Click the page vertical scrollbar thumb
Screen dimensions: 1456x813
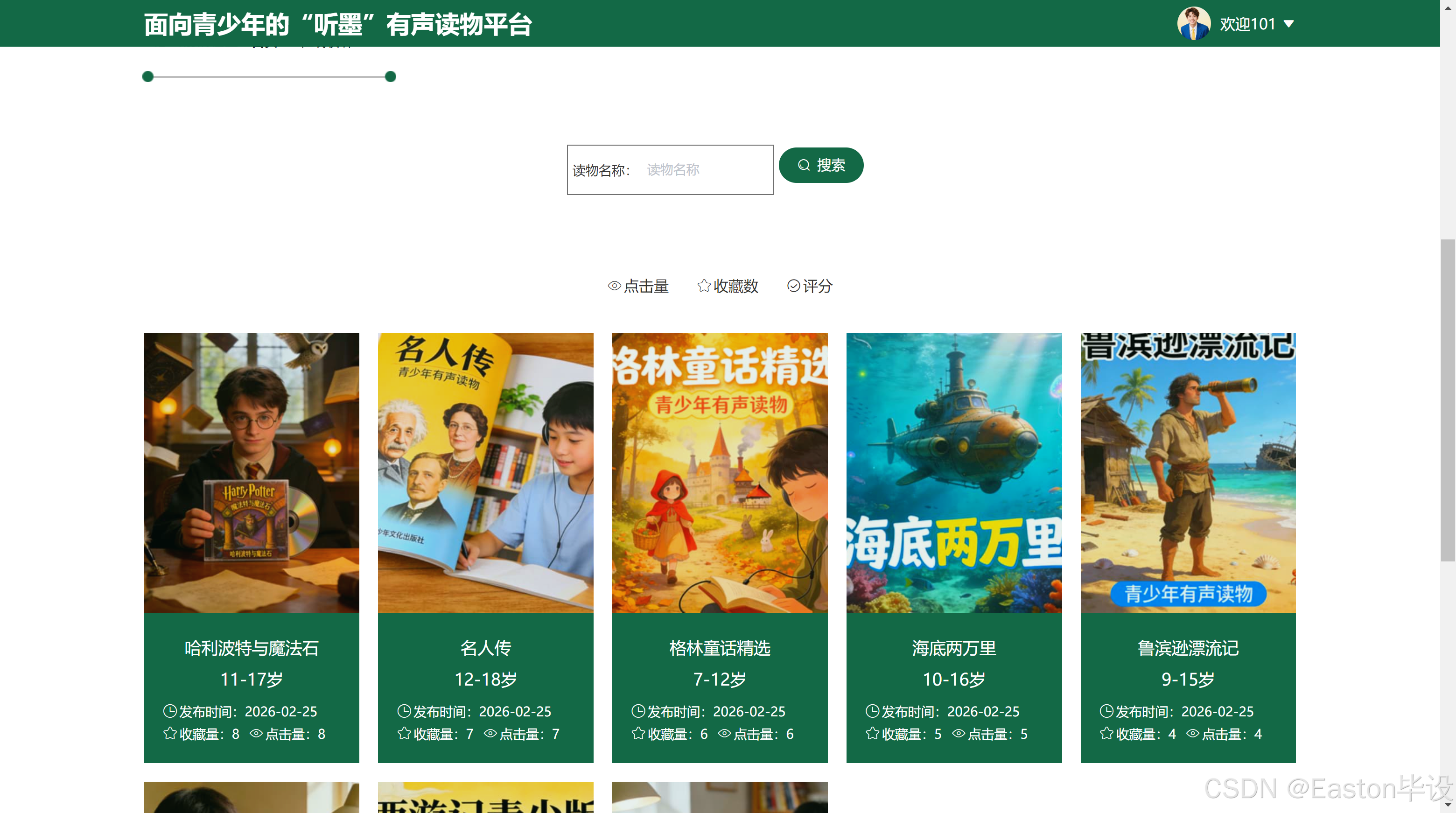[x=1448, y=399]
